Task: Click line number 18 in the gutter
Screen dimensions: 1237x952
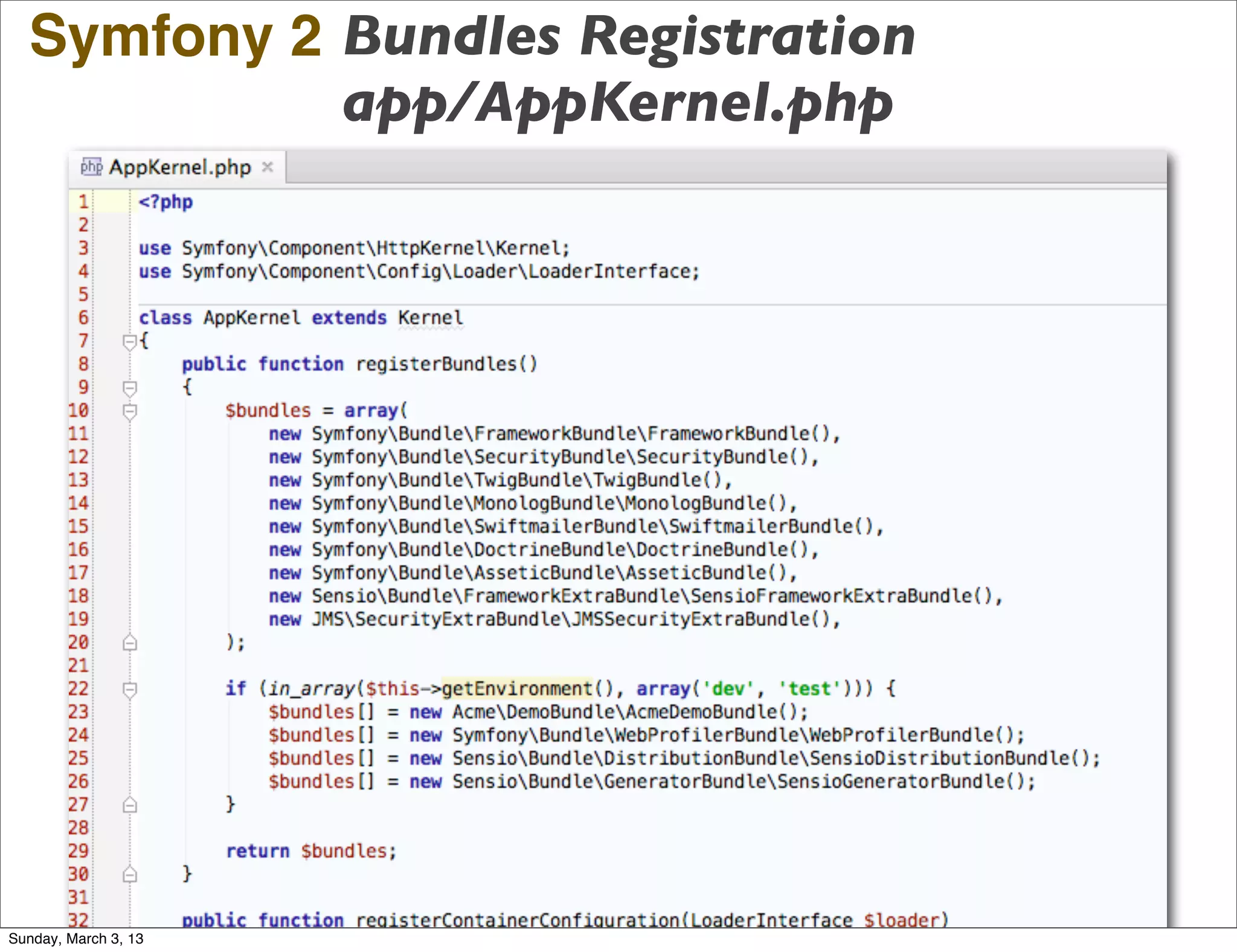Action: [x=79, y=596]
